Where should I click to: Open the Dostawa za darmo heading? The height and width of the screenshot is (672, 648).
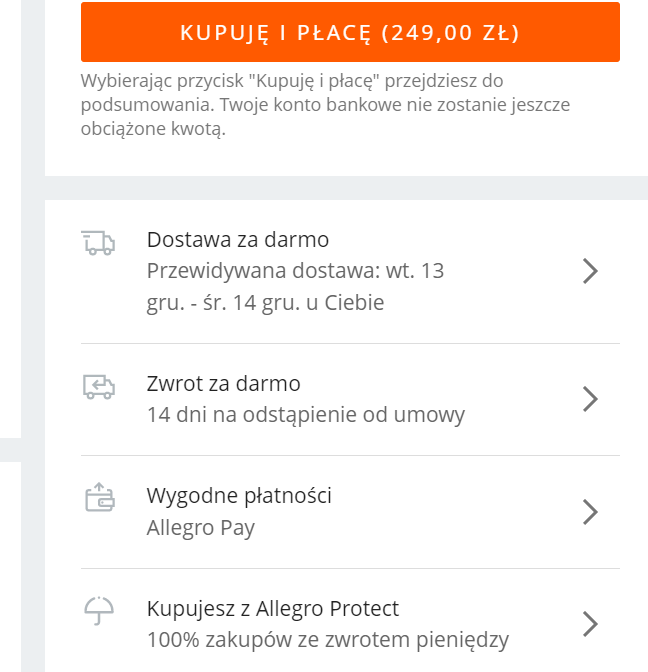pyautogui.click(x=238, y=240)
